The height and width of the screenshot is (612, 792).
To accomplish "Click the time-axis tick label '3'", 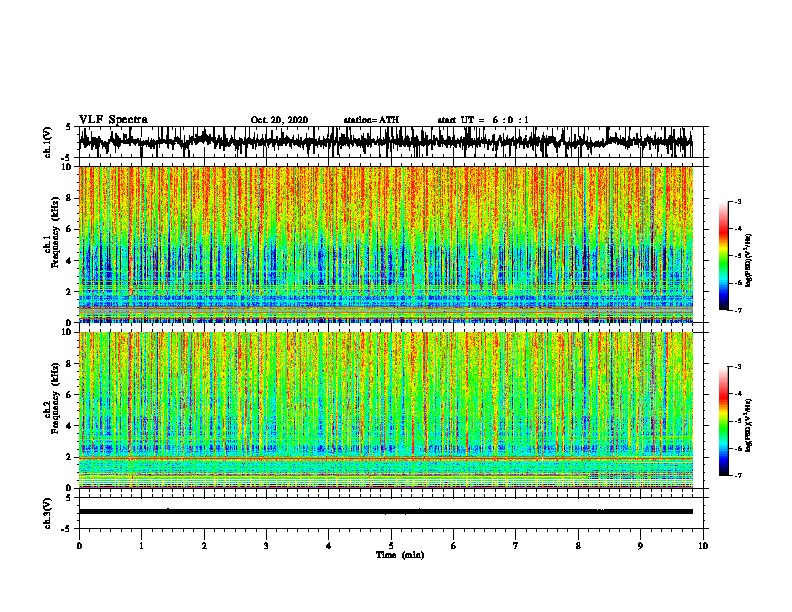I will (266, 546).
